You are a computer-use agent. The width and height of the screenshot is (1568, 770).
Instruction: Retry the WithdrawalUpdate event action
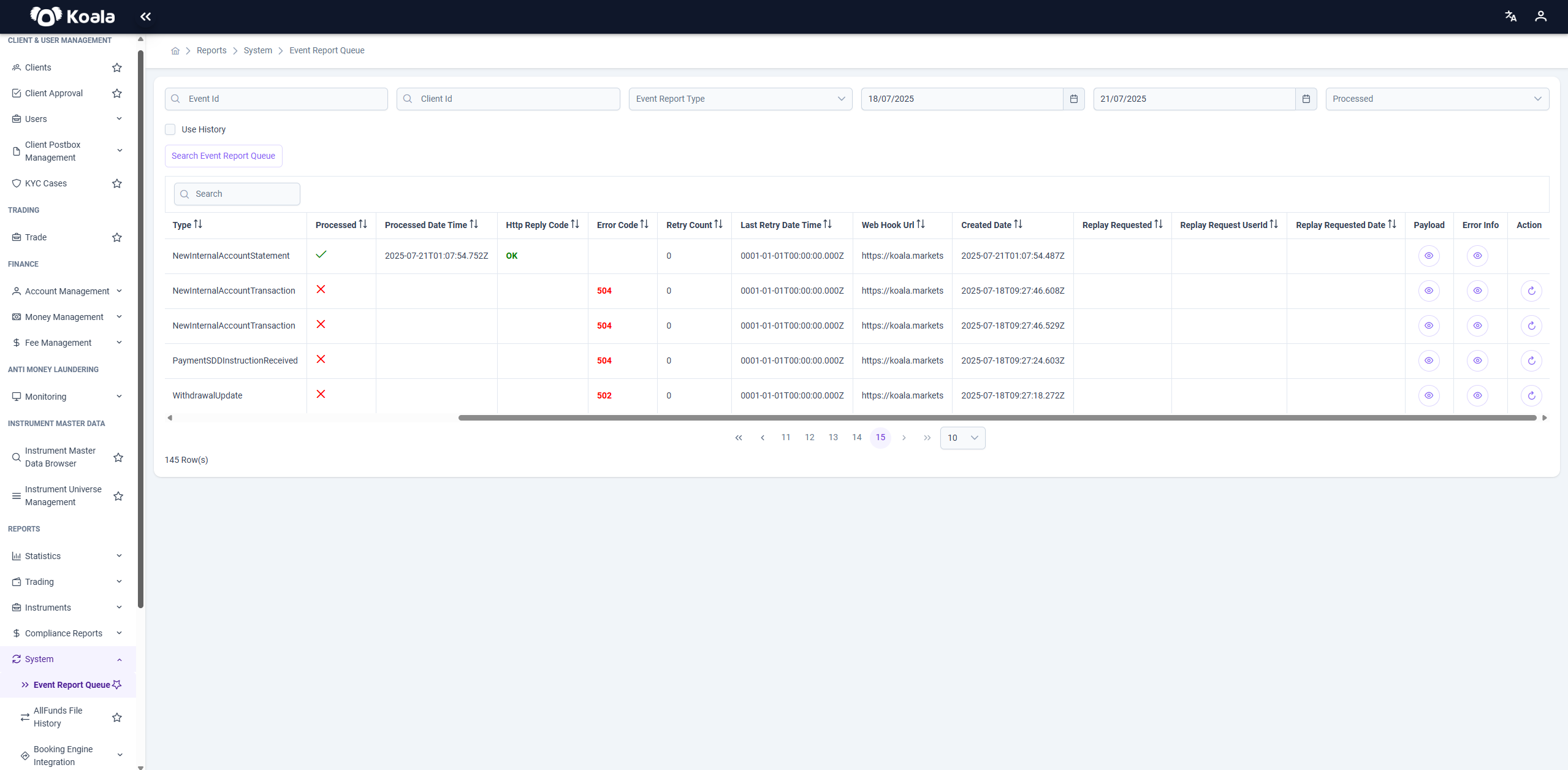1531,395
